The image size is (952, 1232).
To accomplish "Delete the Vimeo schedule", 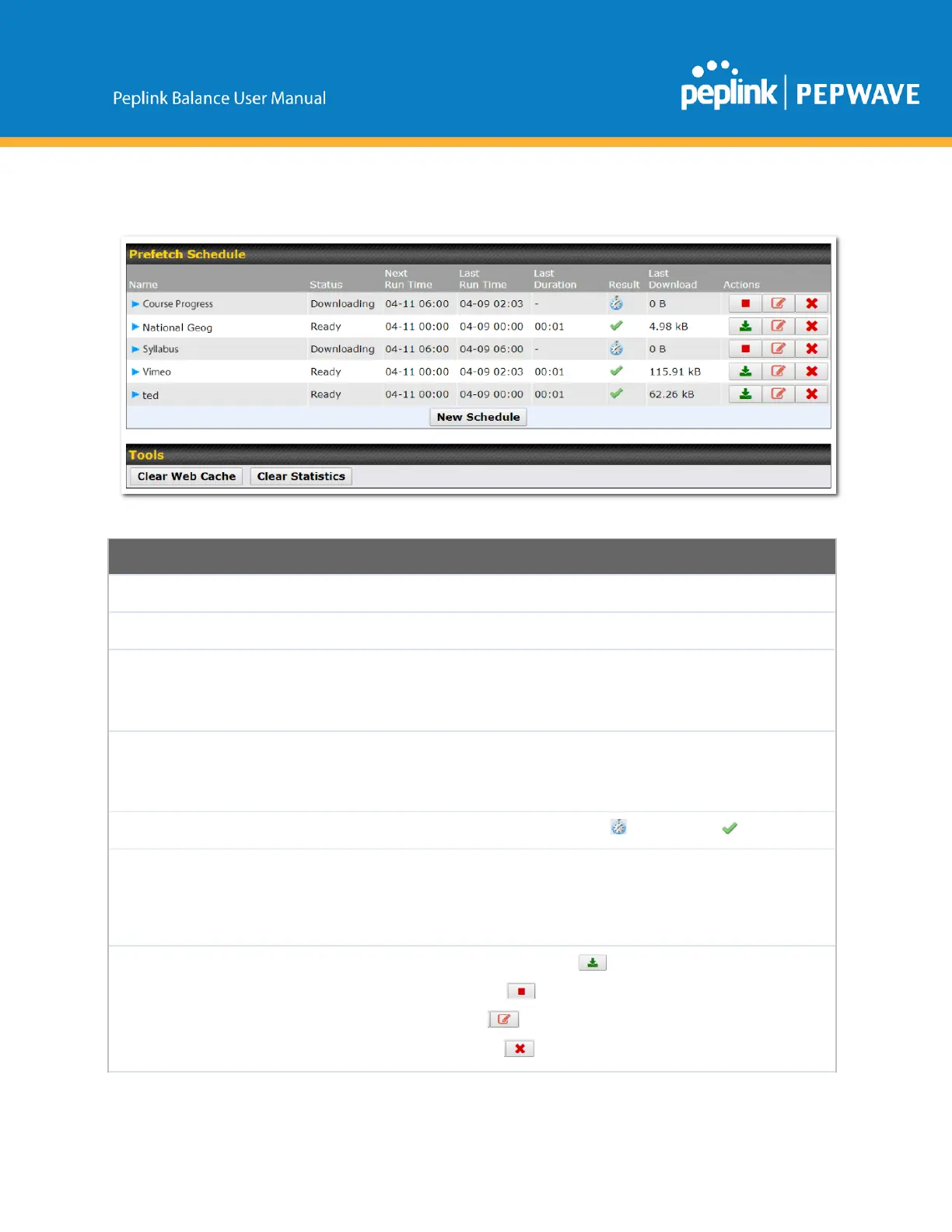I will (811, 371).
